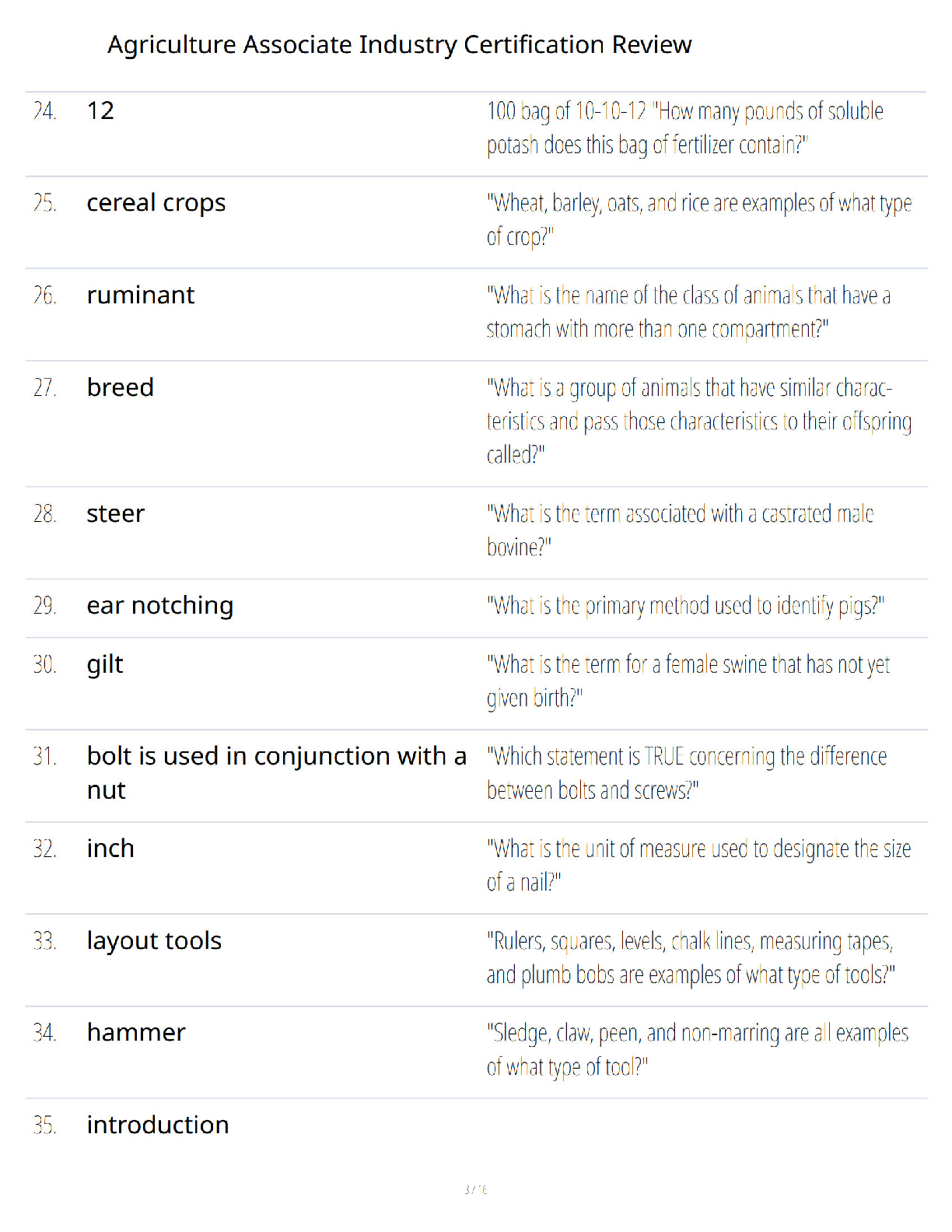Screen dimensions: 952x1232
Task: Select the term 'cereal crops'
Action: pyautogui.click(x=156, y=203)
